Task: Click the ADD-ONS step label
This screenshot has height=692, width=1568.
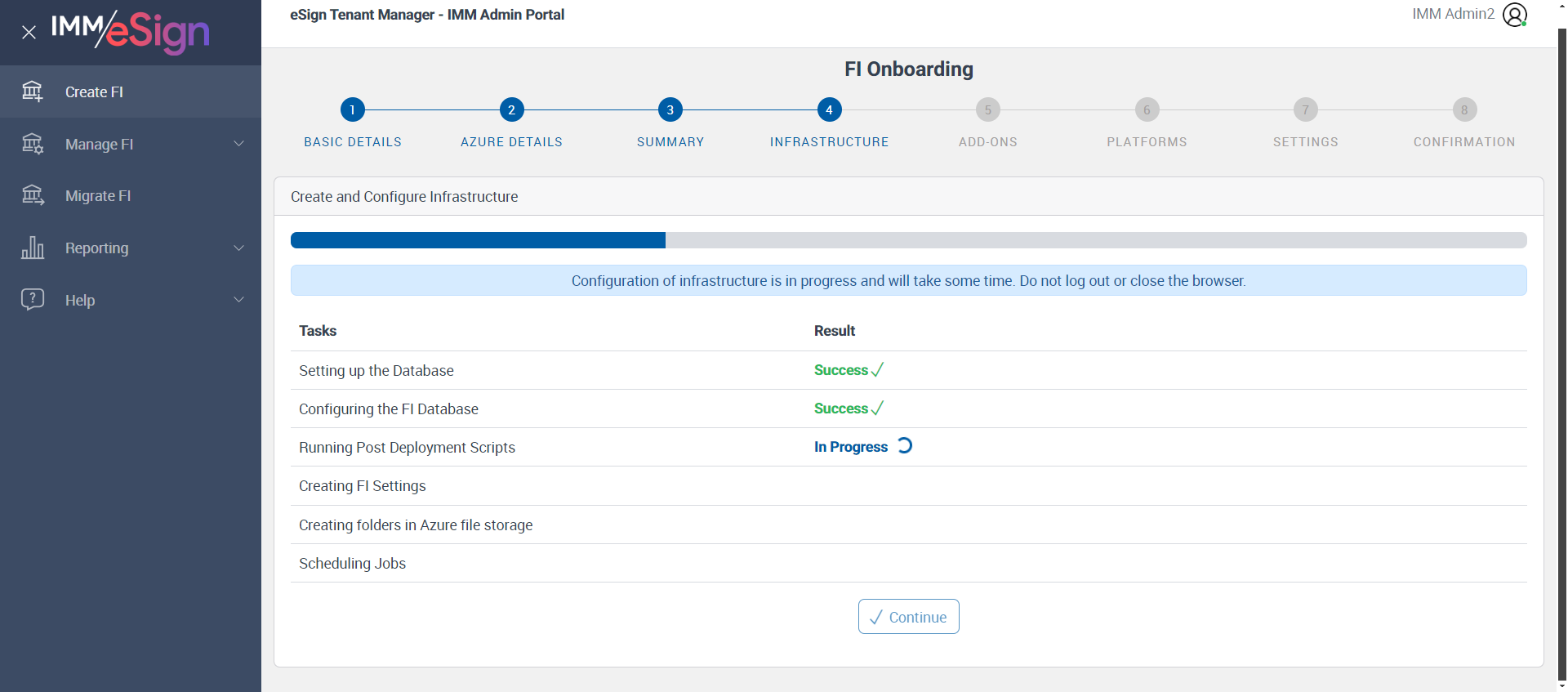Action: coord(988,142)
